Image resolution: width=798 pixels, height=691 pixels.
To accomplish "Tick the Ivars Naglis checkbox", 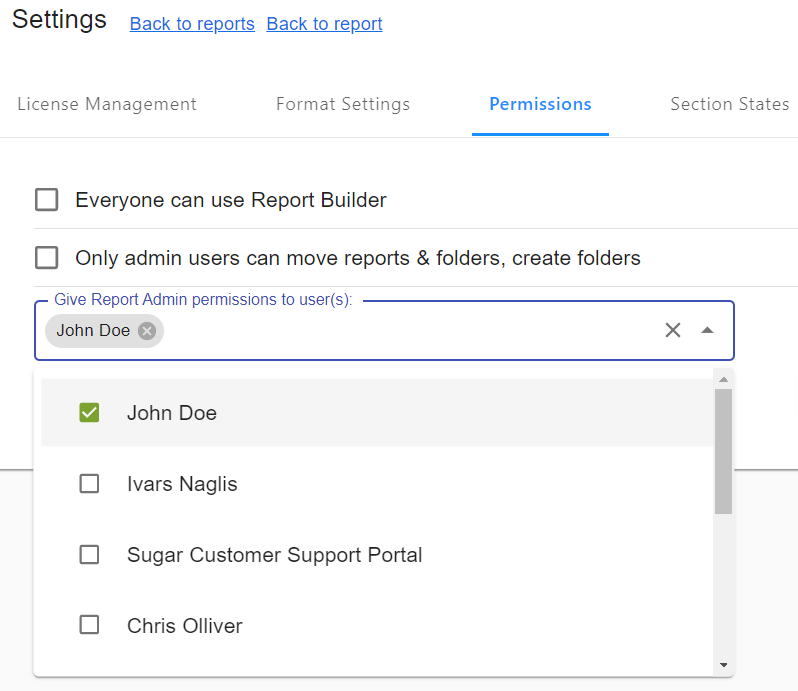I will tap(89, 484).
